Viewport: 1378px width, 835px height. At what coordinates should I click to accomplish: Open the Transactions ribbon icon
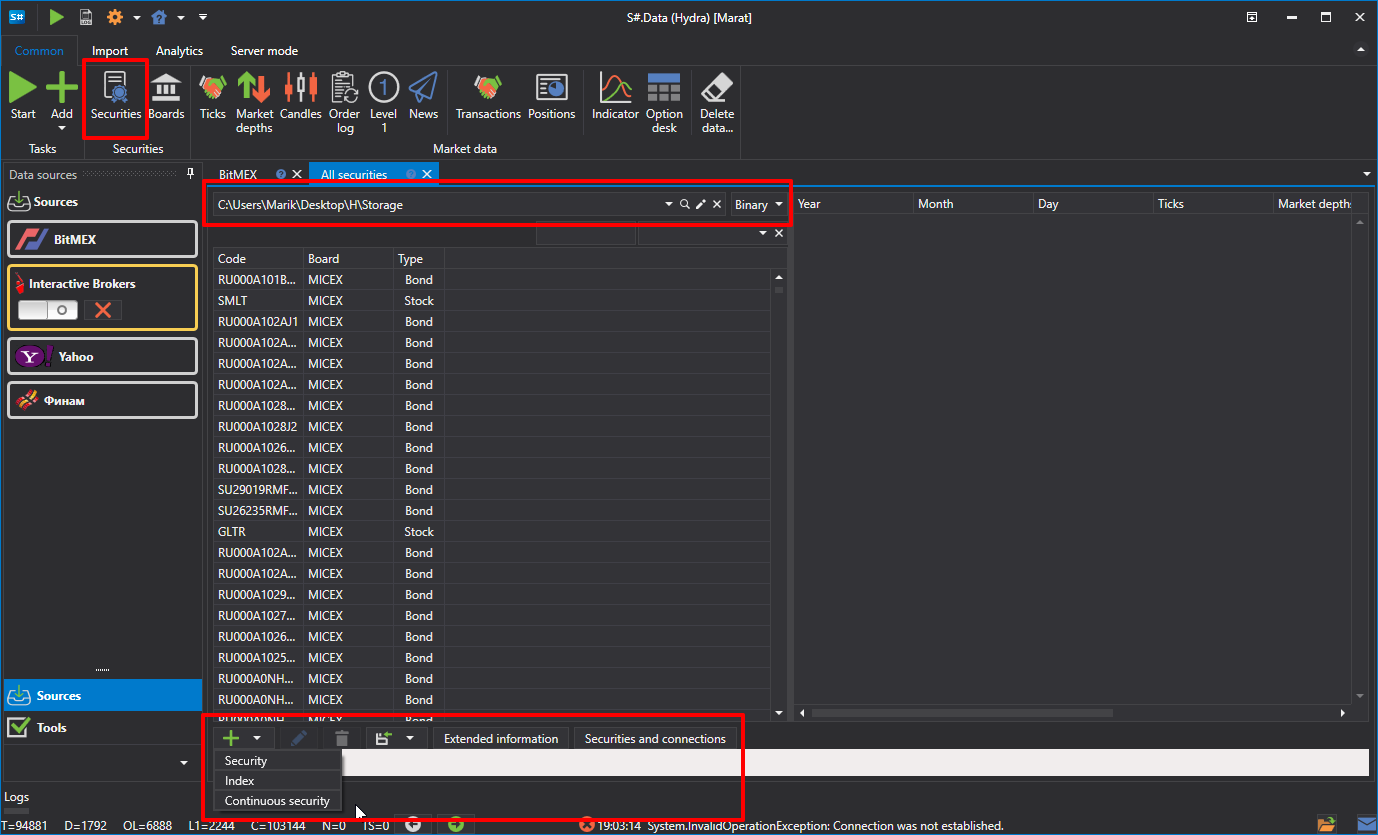coord(488,97)
